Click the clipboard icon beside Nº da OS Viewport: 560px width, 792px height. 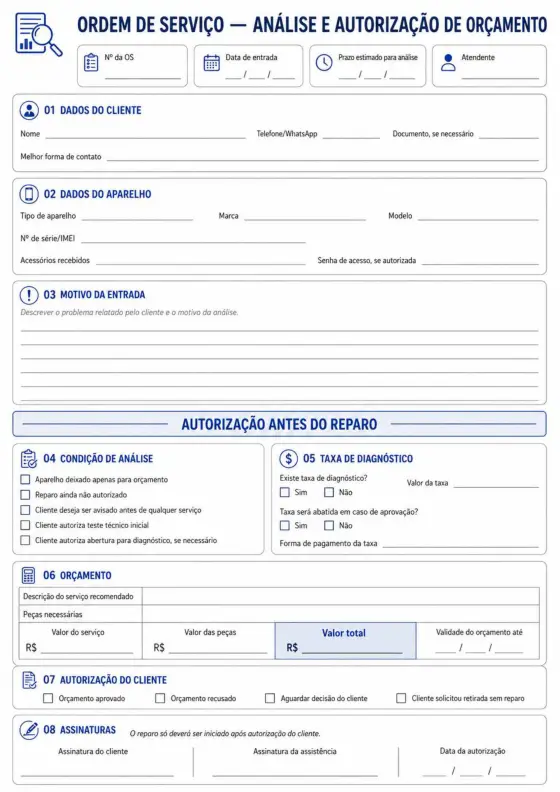pyautogui.click(x=91, y=63)
